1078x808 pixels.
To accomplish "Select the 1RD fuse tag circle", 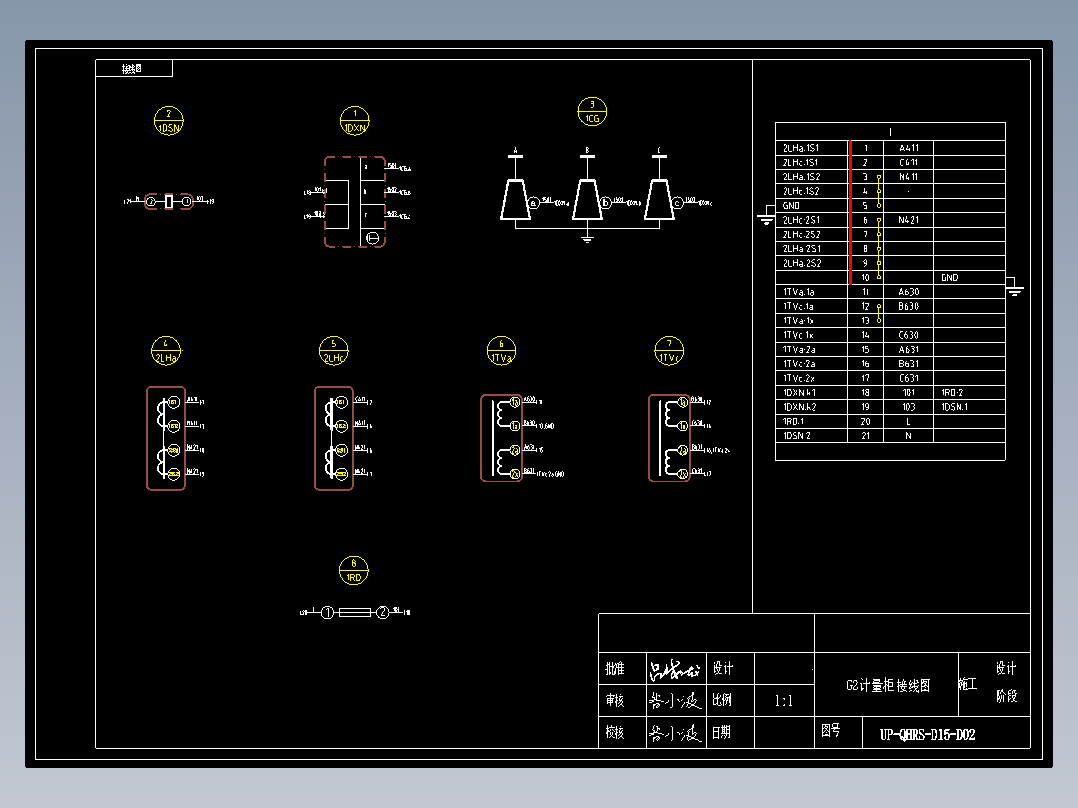I will pyautogui.click(x=353, y=571).
